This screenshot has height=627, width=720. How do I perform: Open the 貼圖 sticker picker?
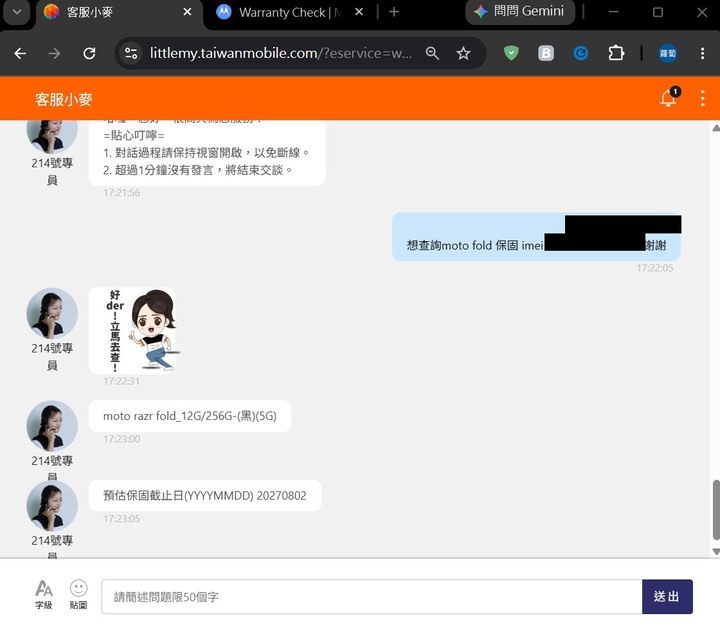coord(79,595)
